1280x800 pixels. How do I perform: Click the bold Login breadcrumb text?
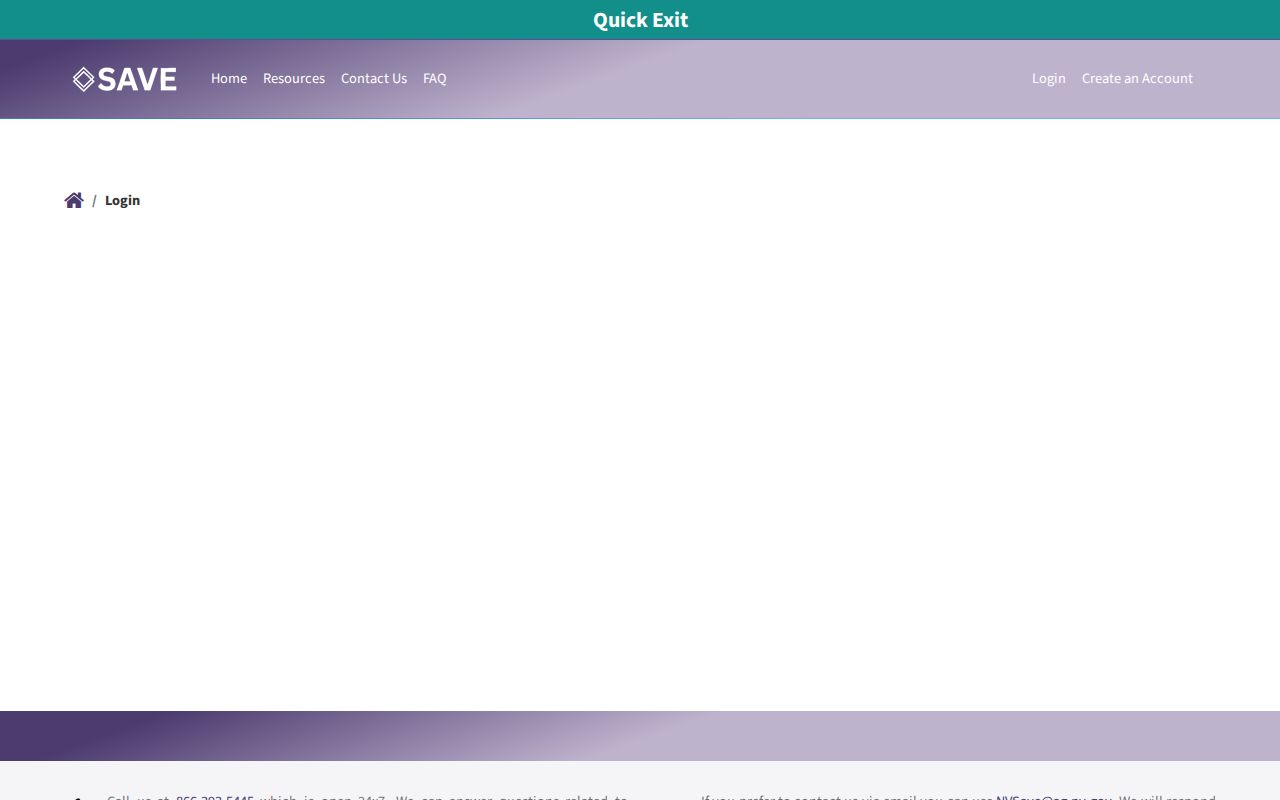point(122,200)
